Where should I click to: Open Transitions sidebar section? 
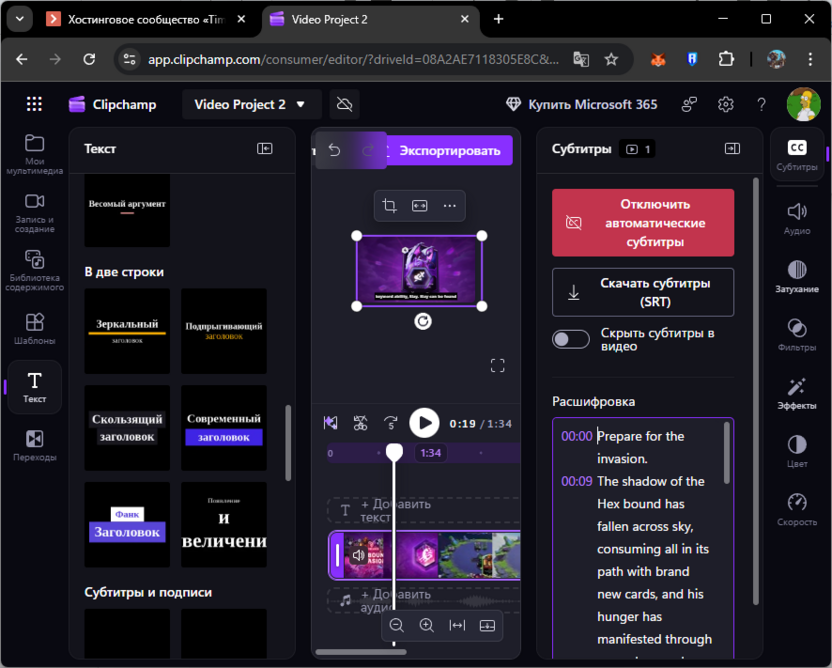click(34, 446)
